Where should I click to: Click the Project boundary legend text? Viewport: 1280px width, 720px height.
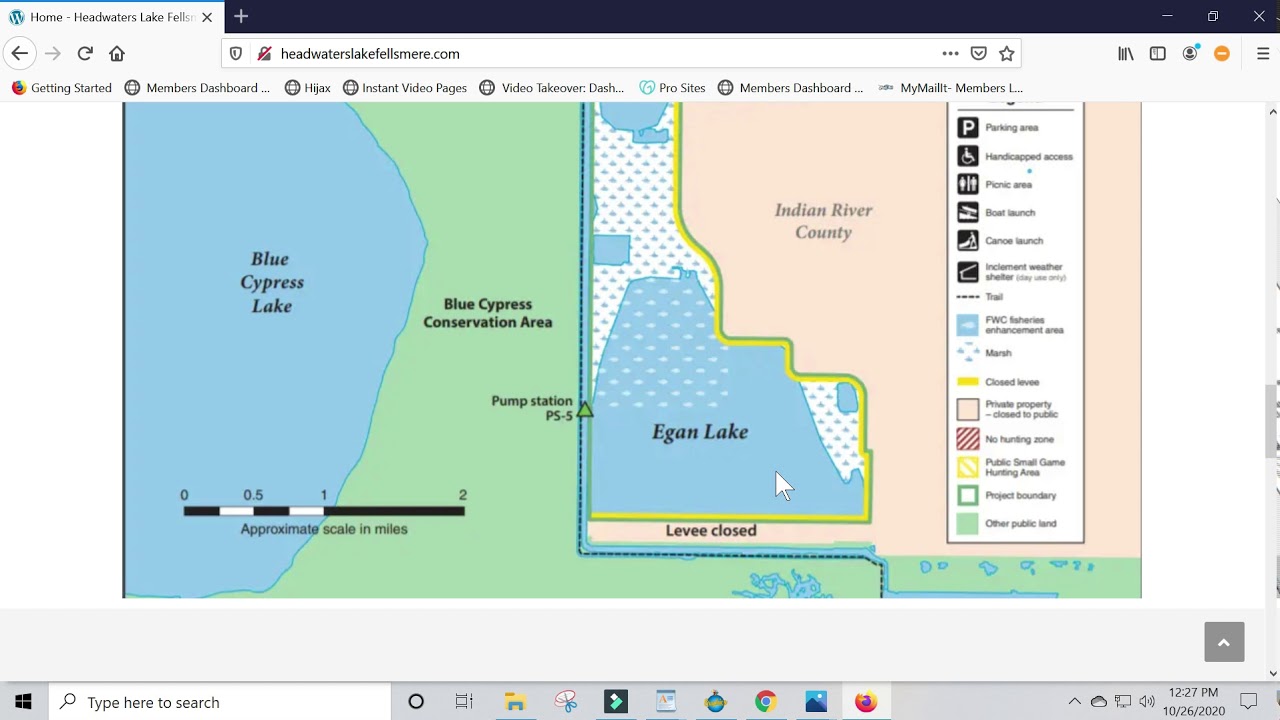click(x=1020, y=495)
